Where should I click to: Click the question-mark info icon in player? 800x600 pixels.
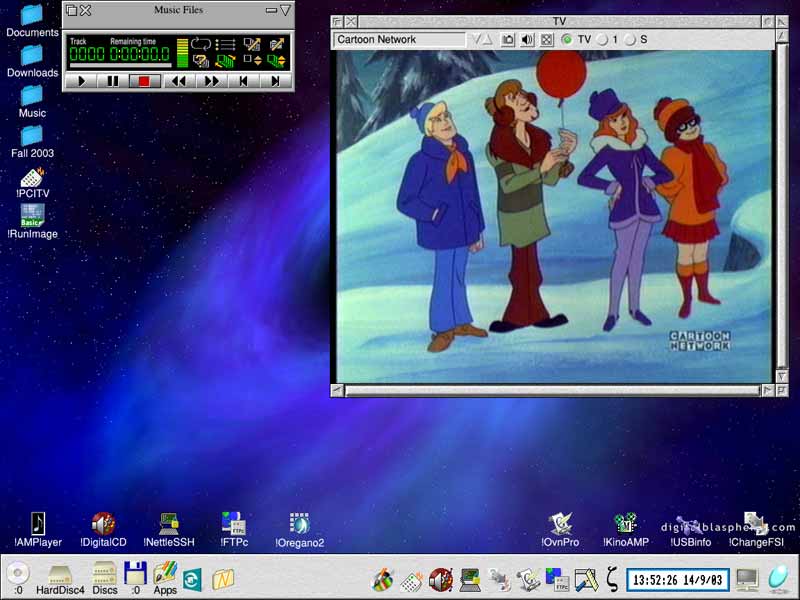pyautogui.click(x=201, y=61)
